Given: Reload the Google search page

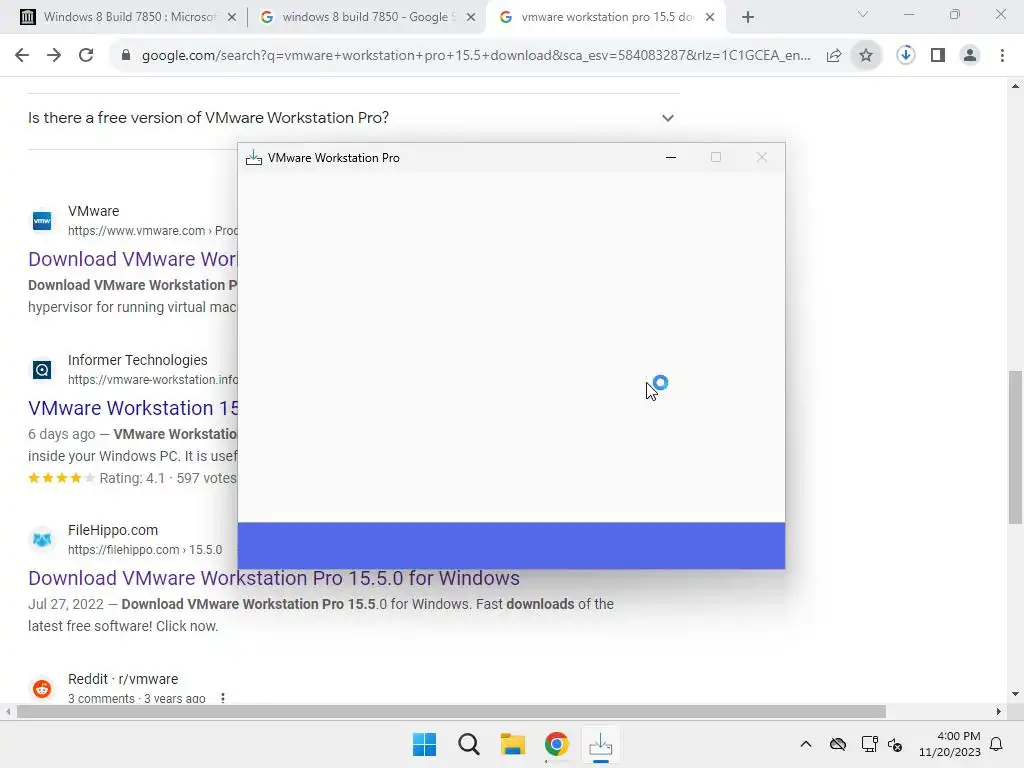Looking at the screenshot, I should (86, 56).
